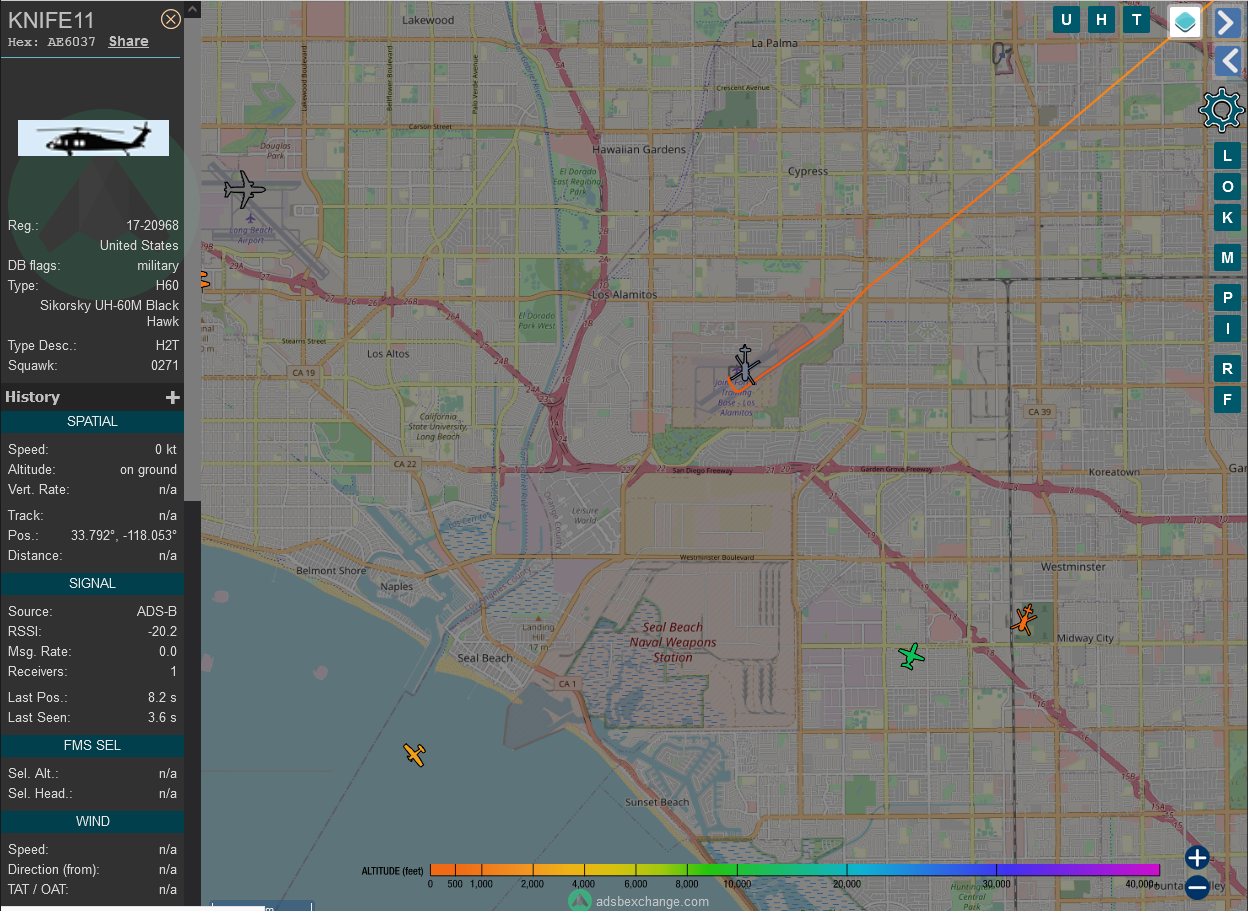Click the Source value ADS-B
Screen dimensions: 1248x911
click(x=157, y=612)
